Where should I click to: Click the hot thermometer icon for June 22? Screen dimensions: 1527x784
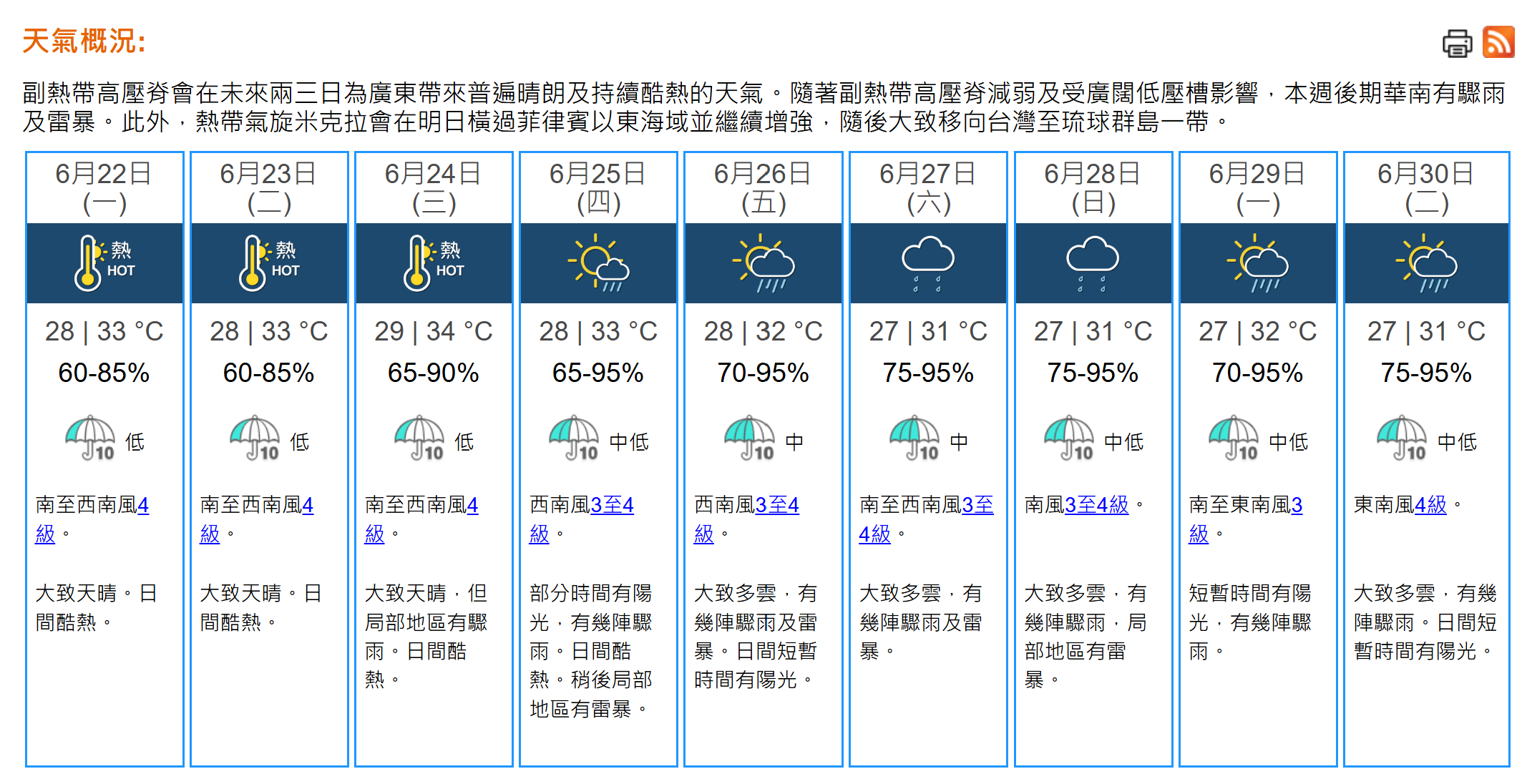[104, 263]
